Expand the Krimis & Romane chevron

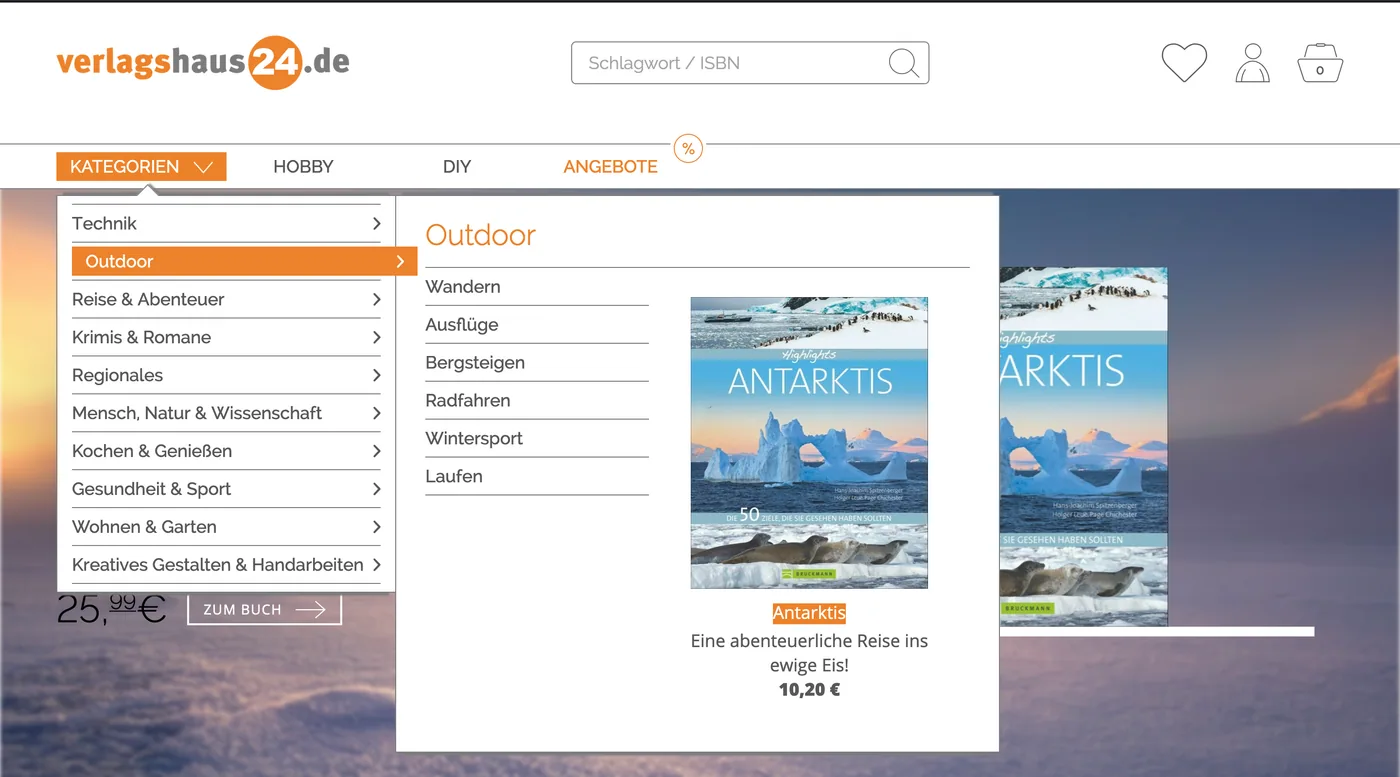click(x=376, y=338)
